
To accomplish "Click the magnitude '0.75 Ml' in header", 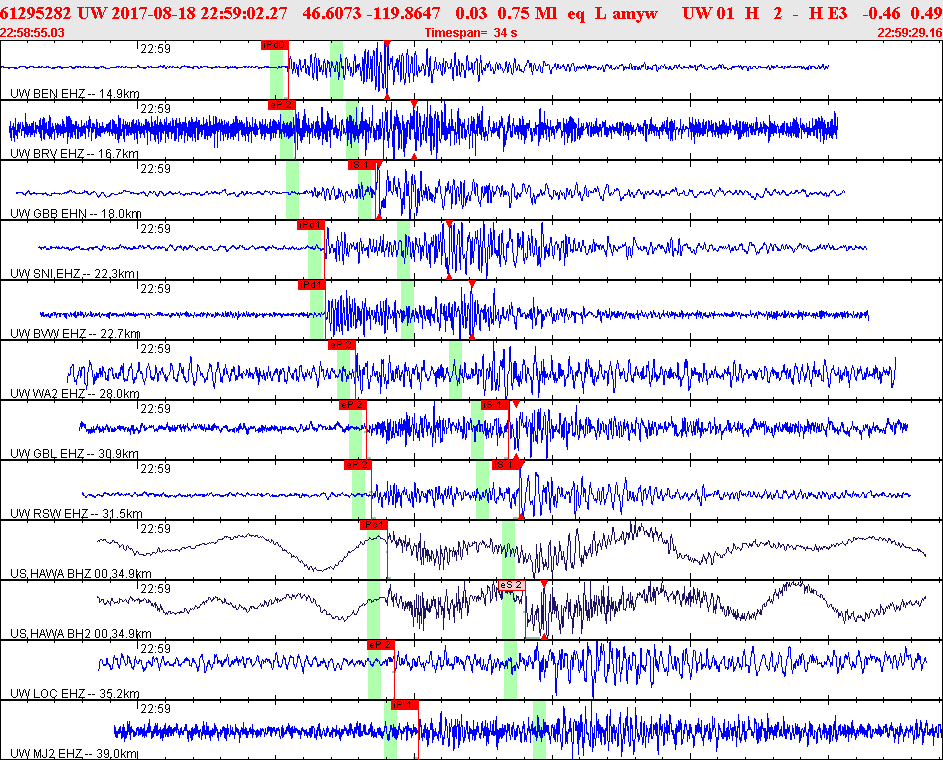I will [x=527, y=13].
